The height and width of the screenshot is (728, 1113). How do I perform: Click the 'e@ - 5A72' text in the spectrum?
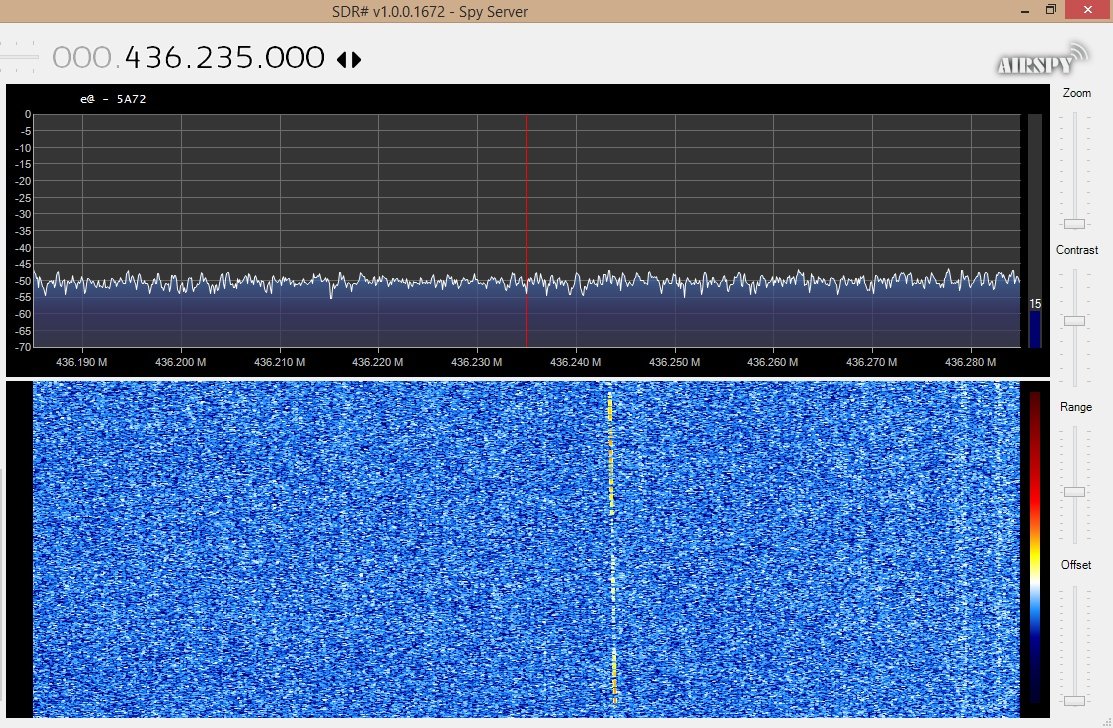113,99
